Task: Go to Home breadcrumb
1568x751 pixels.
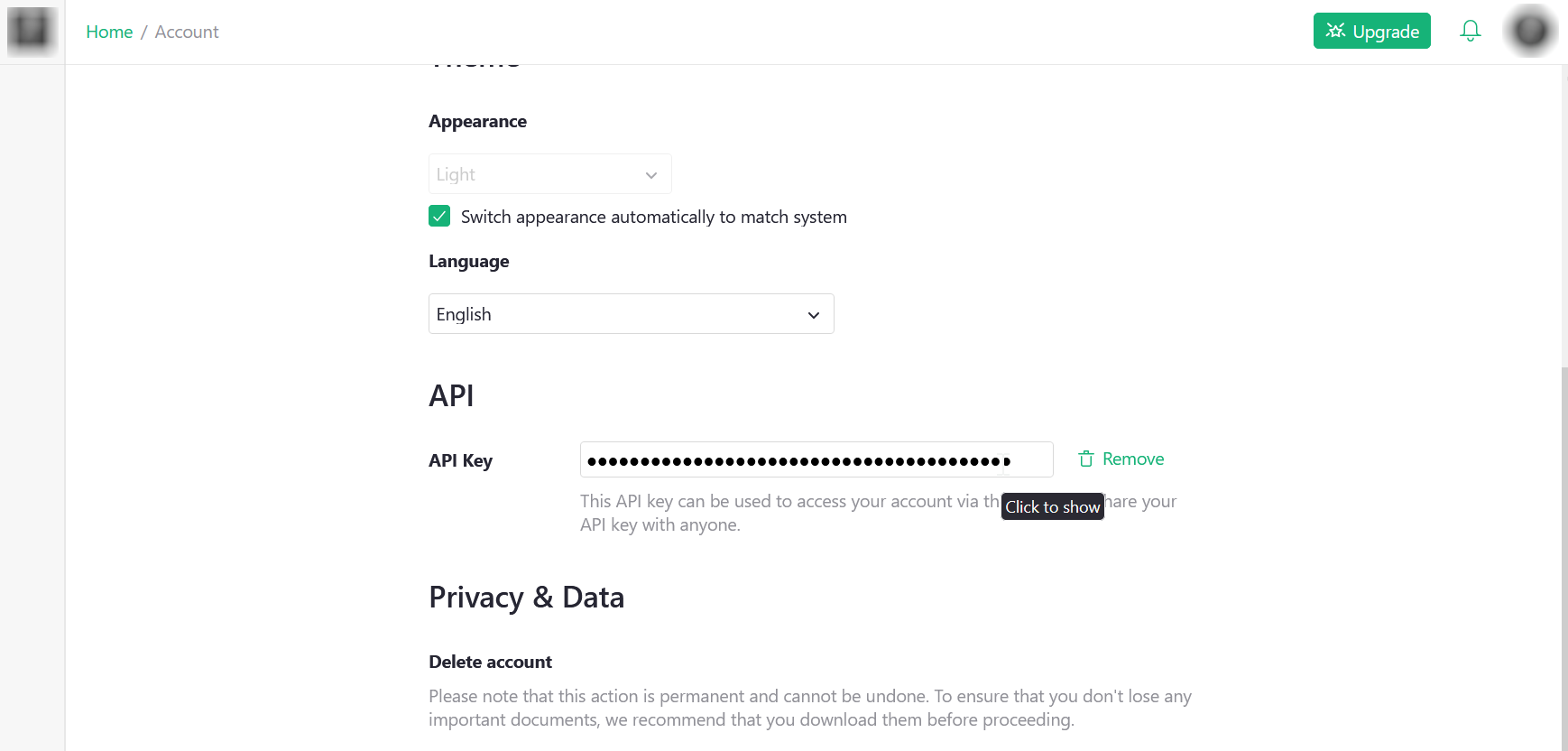Action: click(x=109, y=32)
